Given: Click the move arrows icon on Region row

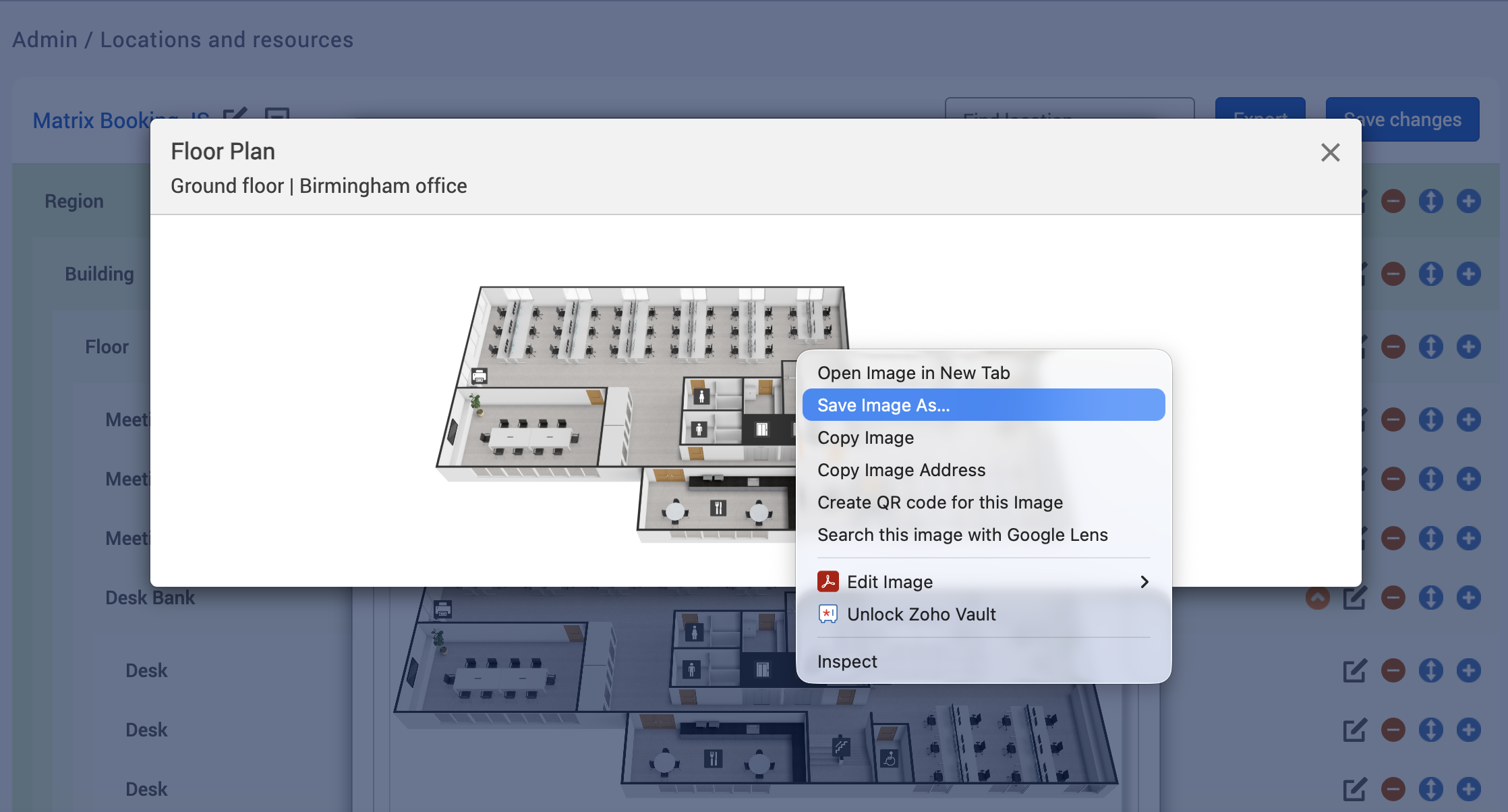Looking at the screenshot, I should click(x=1431, y=201).
